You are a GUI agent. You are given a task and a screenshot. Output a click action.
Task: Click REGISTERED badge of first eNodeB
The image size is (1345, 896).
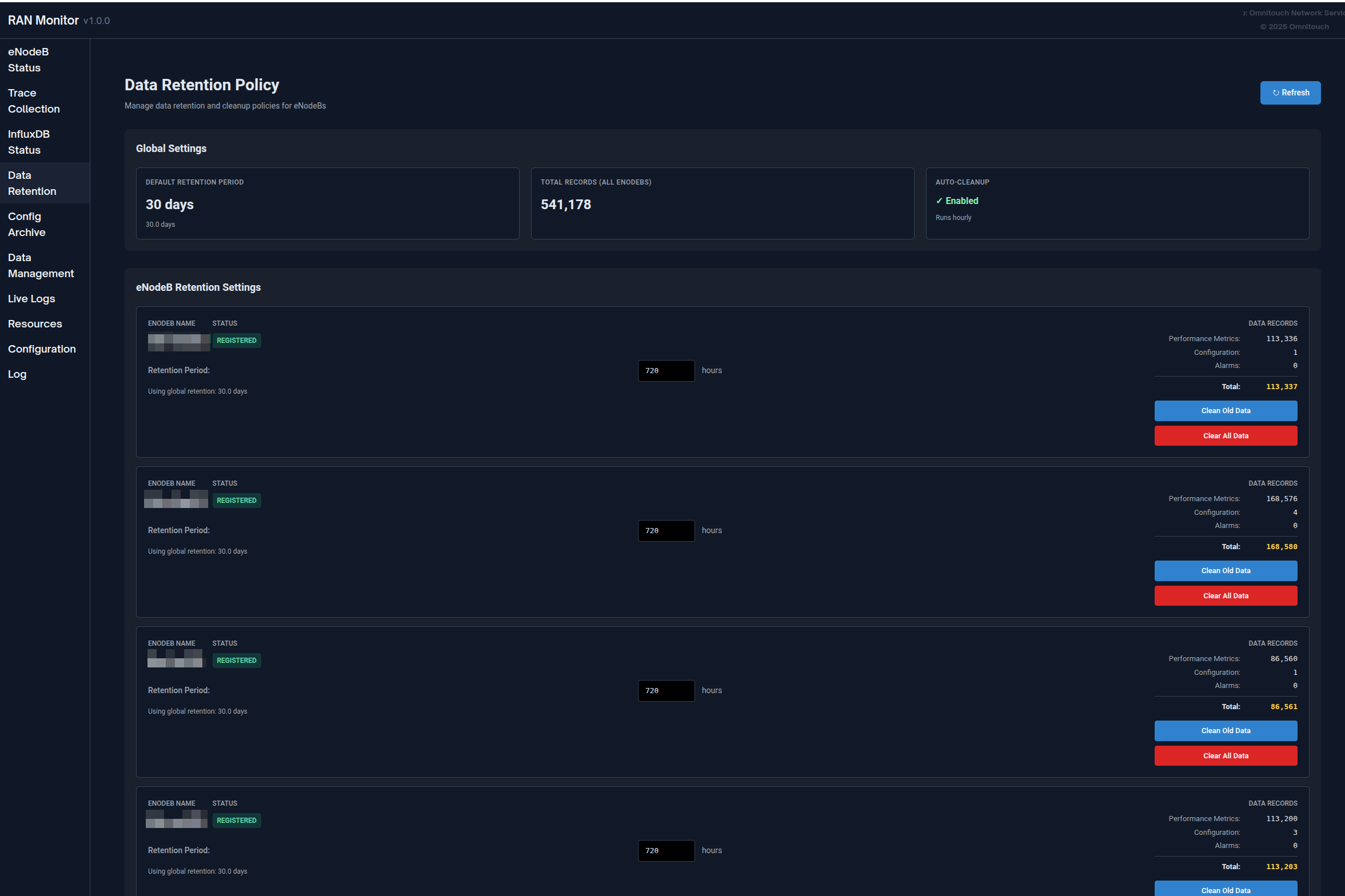[236, 340]
